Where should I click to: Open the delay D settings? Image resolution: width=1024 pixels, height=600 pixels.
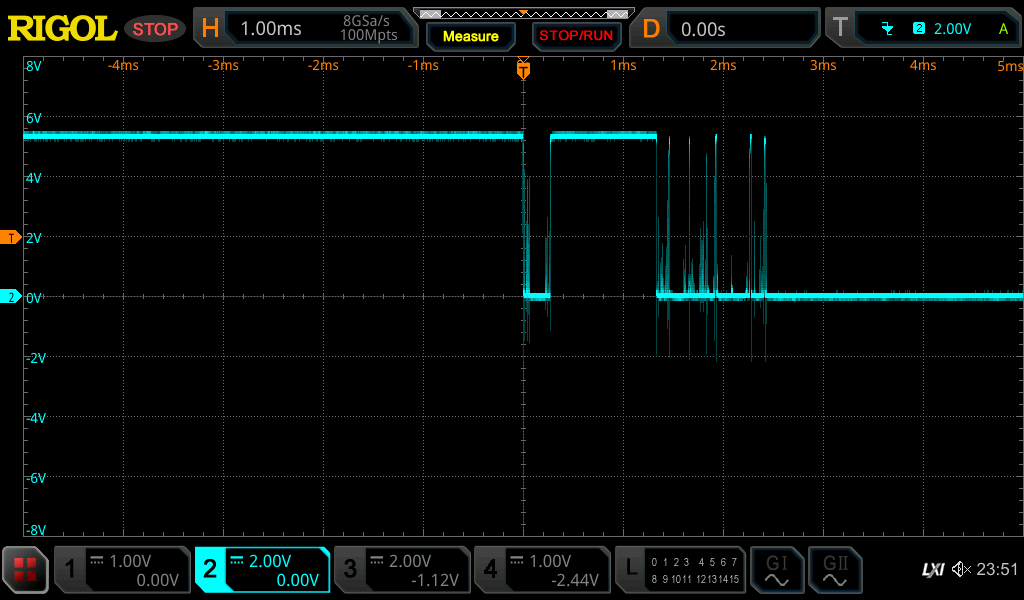click(x=650, y=29)
